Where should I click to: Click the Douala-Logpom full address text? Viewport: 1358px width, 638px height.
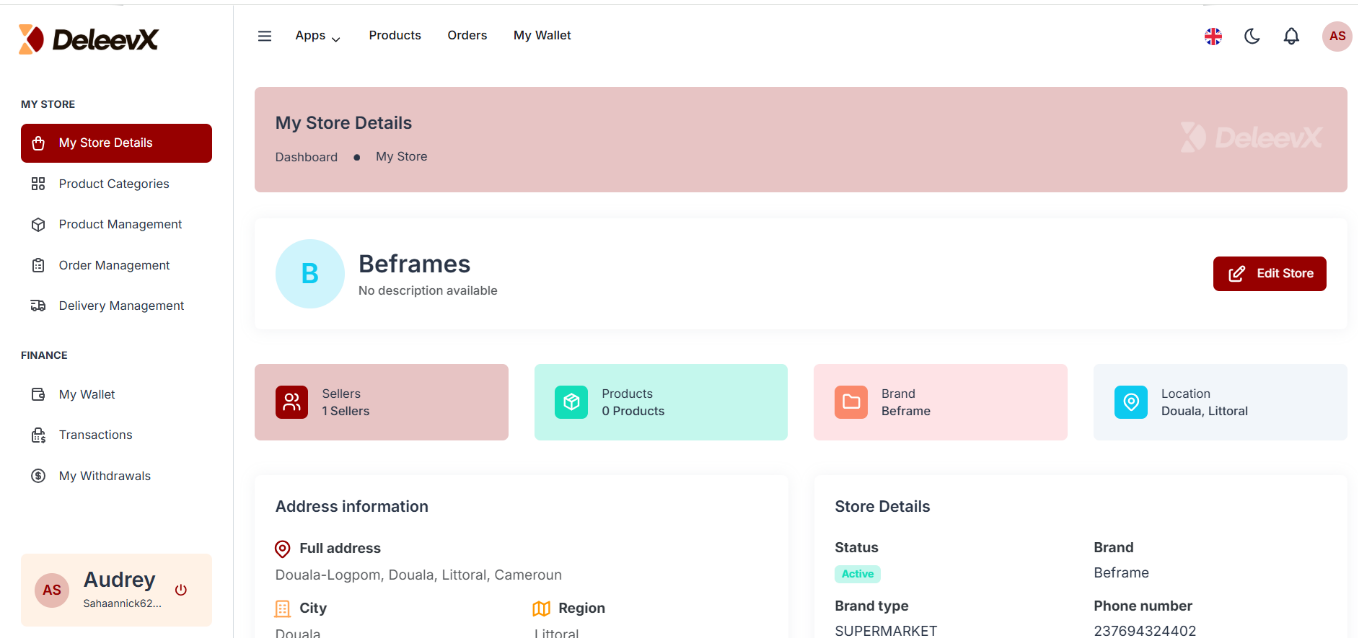418,575
